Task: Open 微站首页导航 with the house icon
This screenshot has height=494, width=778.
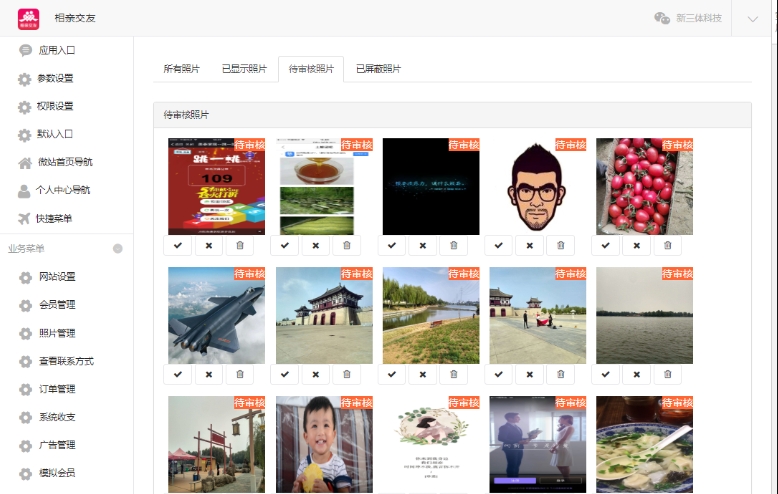Action: tap(64, 162)
